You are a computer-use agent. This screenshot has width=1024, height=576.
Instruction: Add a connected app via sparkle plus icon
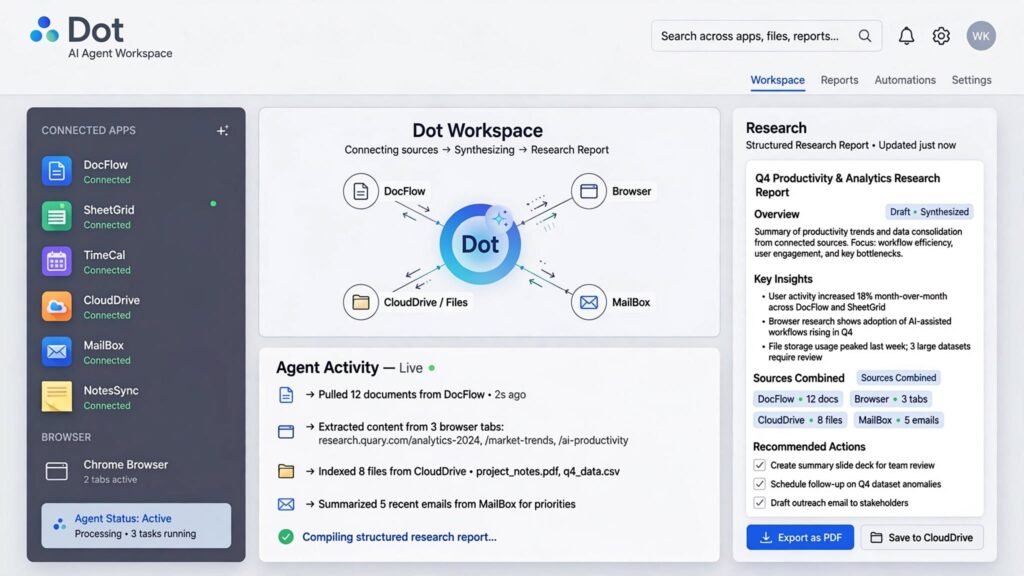pyautogui.click(x=223, y=131)
